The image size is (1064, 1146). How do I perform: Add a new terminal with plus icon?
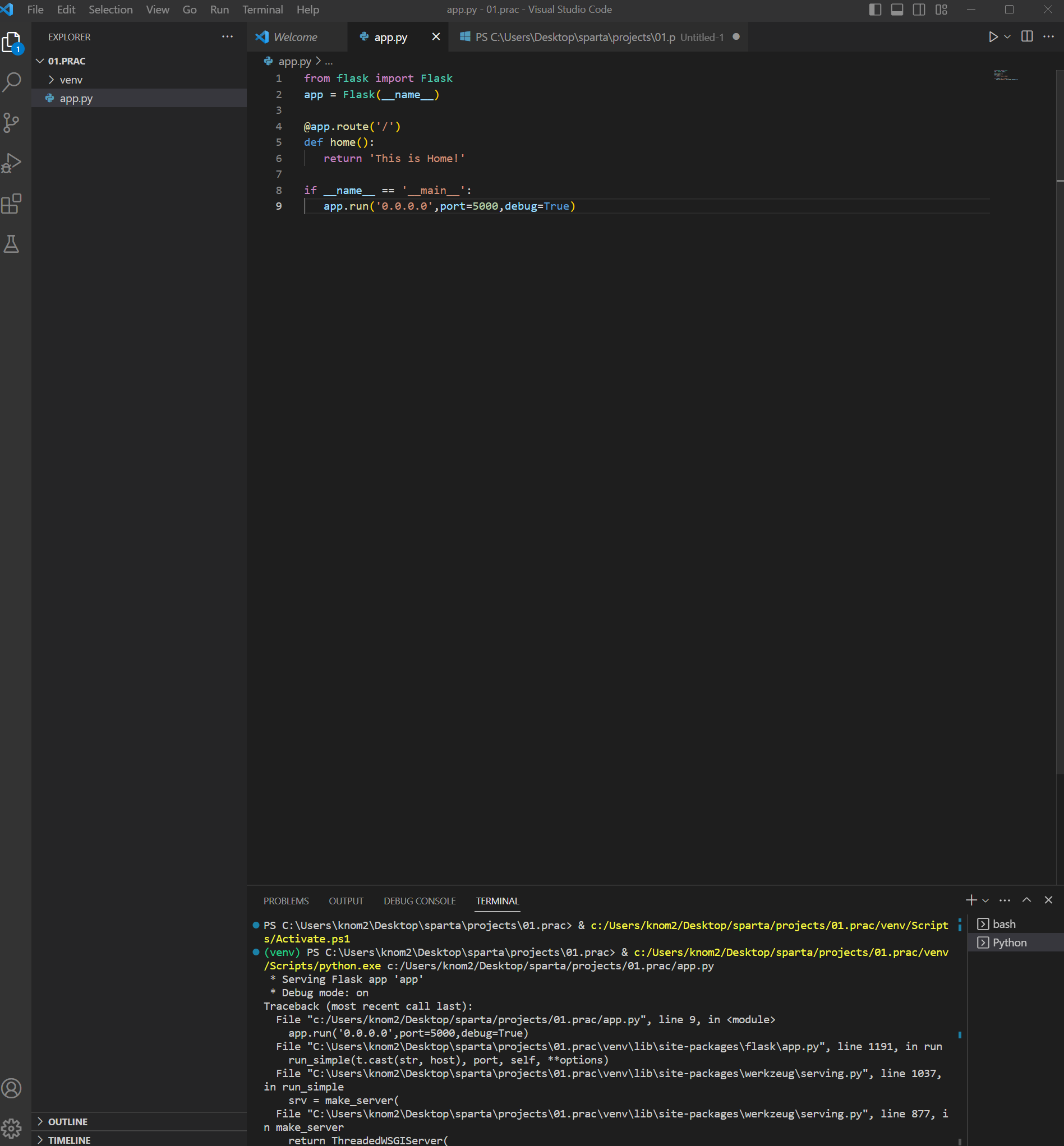[971, 900]
